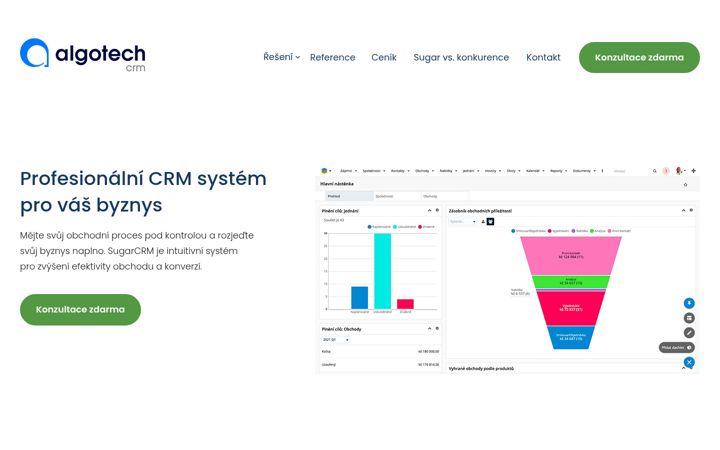Viewport: 720px width, 450px height.
Task: Open settings gear of Plnění cílů: Jednání
Action: coord(437,210)
